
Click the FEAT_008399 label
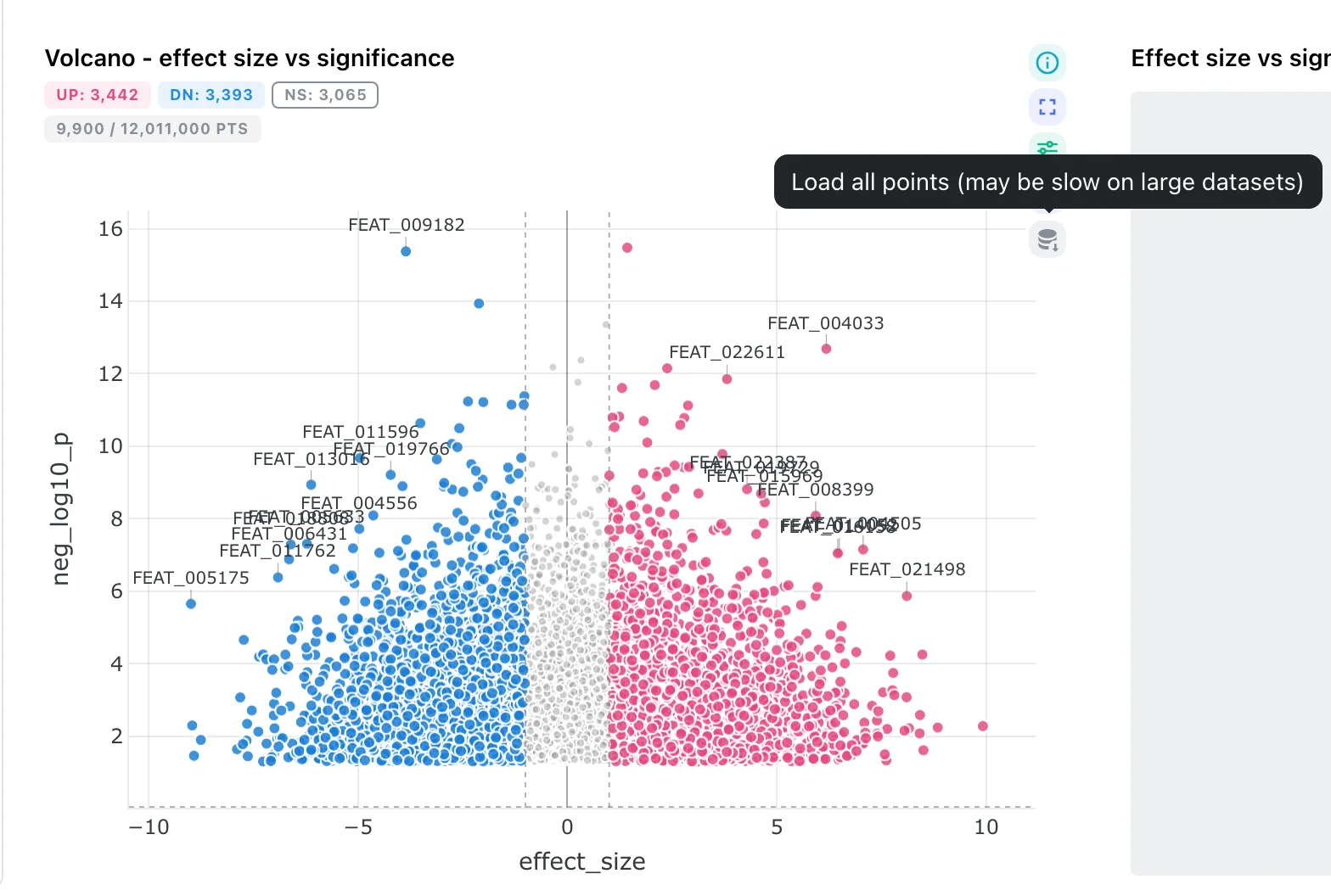(x=815, y=490)
